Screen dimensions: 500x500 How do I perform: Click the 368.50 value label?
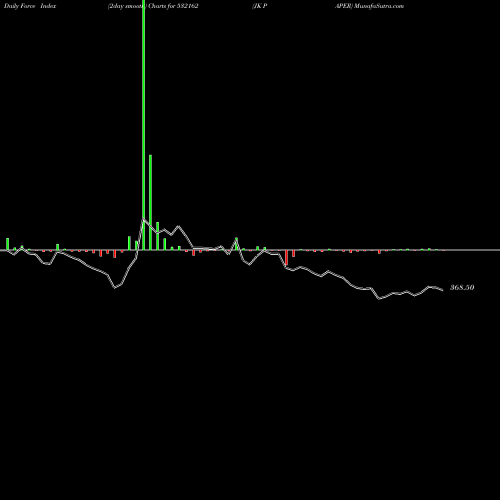[x=462, y=287]
